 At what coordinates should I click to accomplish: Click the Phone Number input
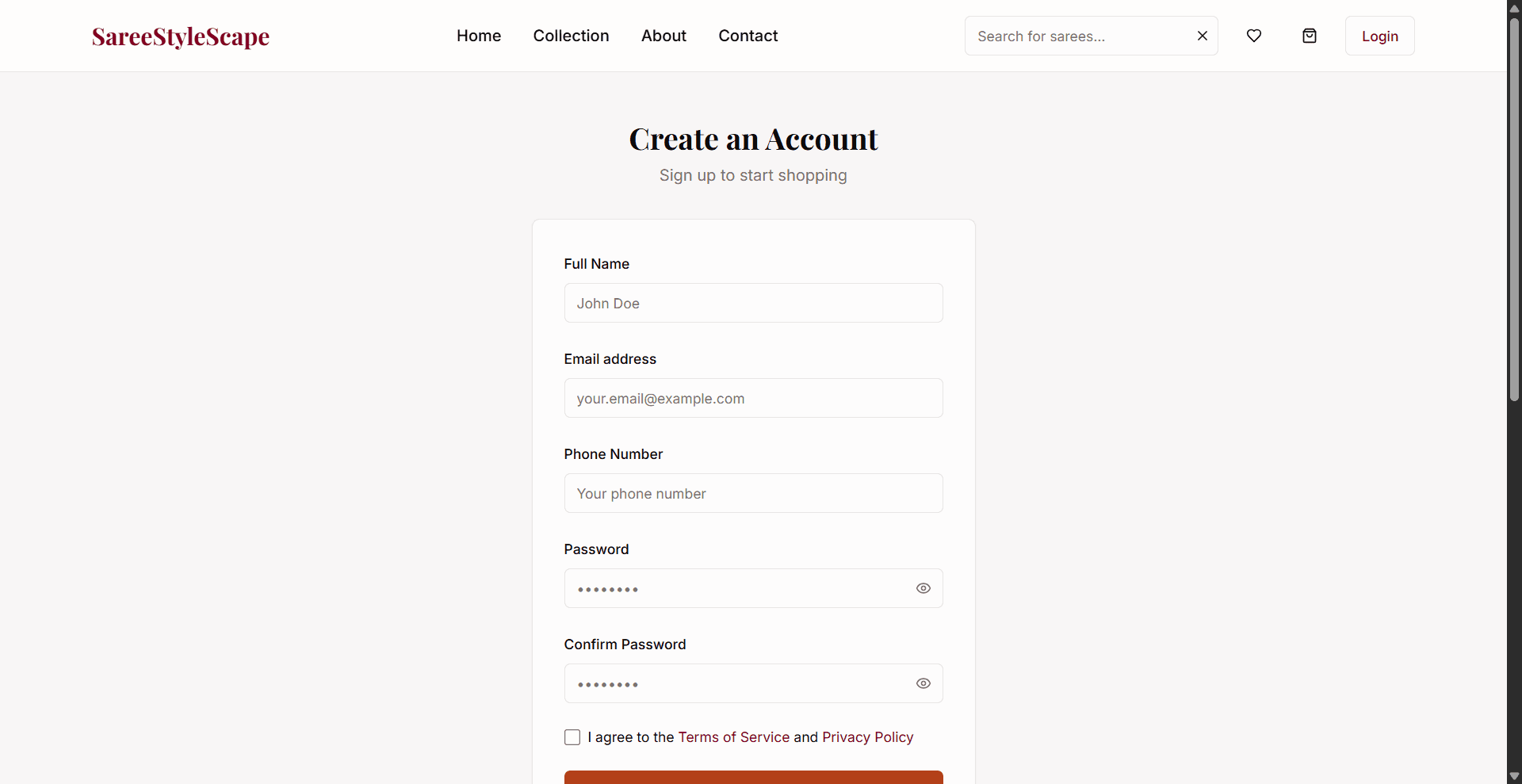coord(753,493)
